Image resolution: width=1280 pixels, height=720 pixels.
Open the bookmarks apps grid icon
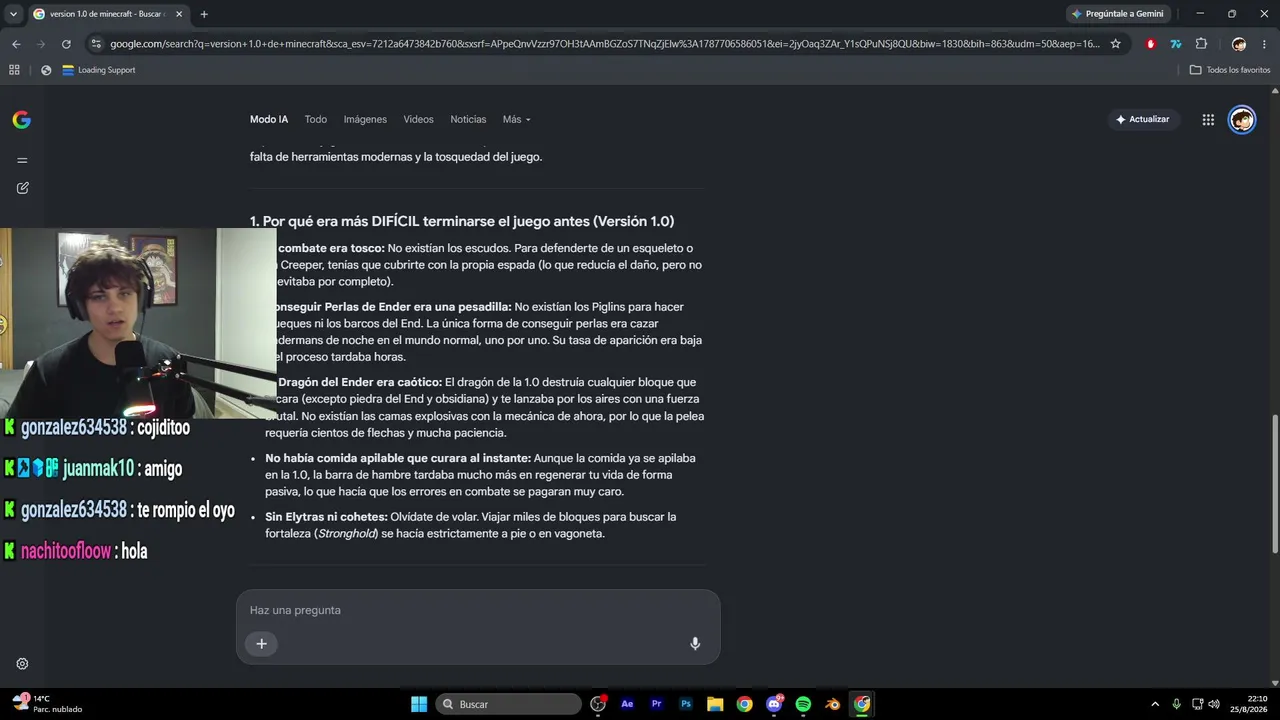coord(14,70)
